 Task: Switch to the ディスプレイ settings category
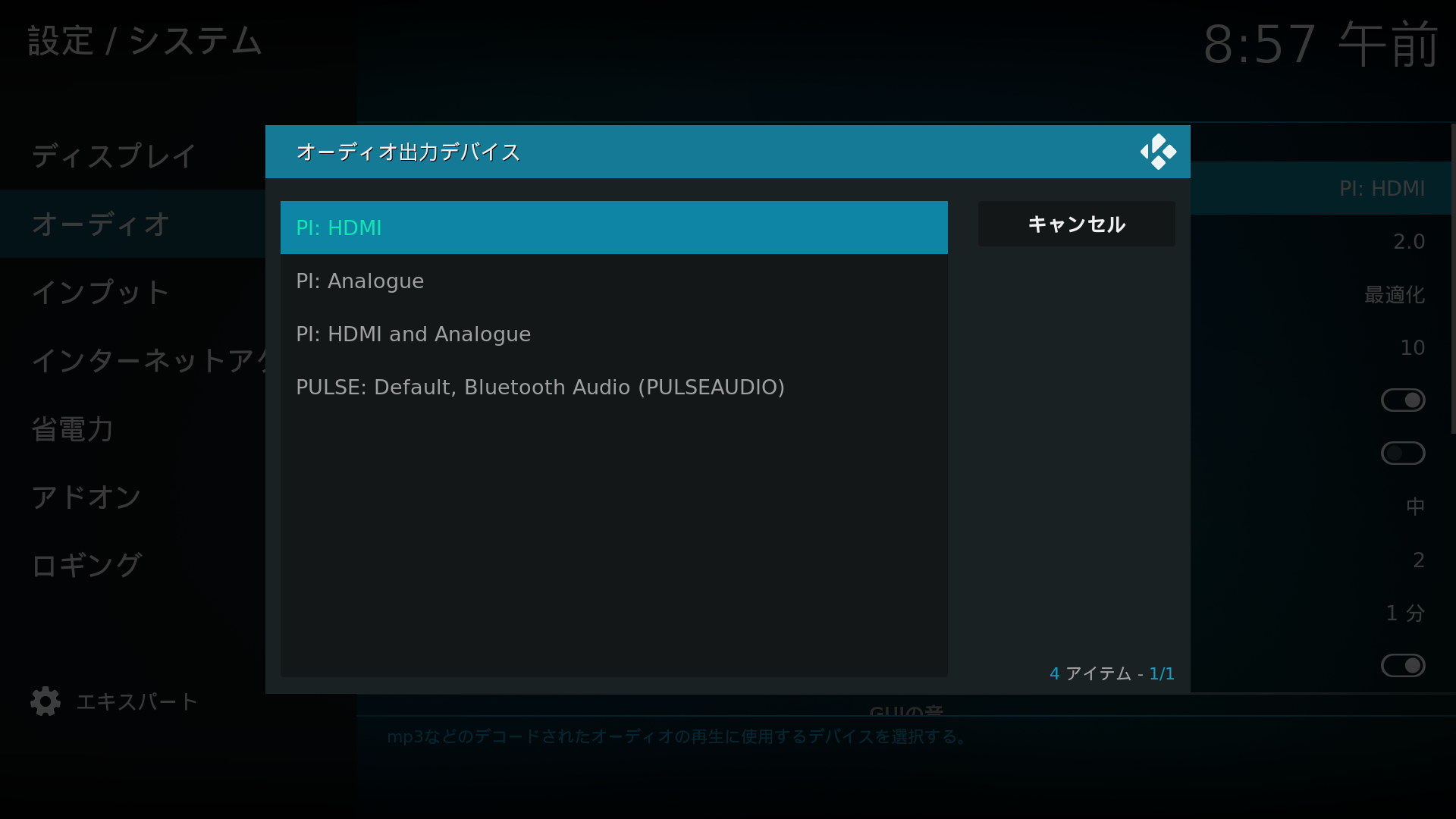coord(114,155)
